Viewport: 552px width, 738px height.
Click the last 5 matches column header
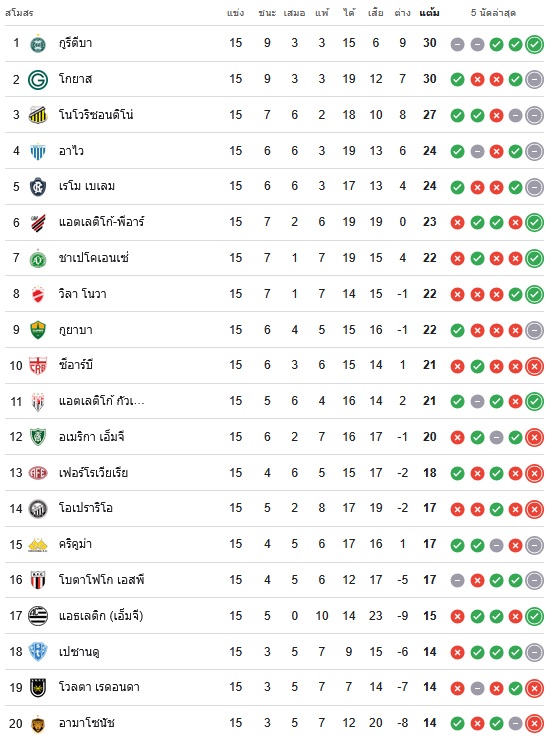493,13
